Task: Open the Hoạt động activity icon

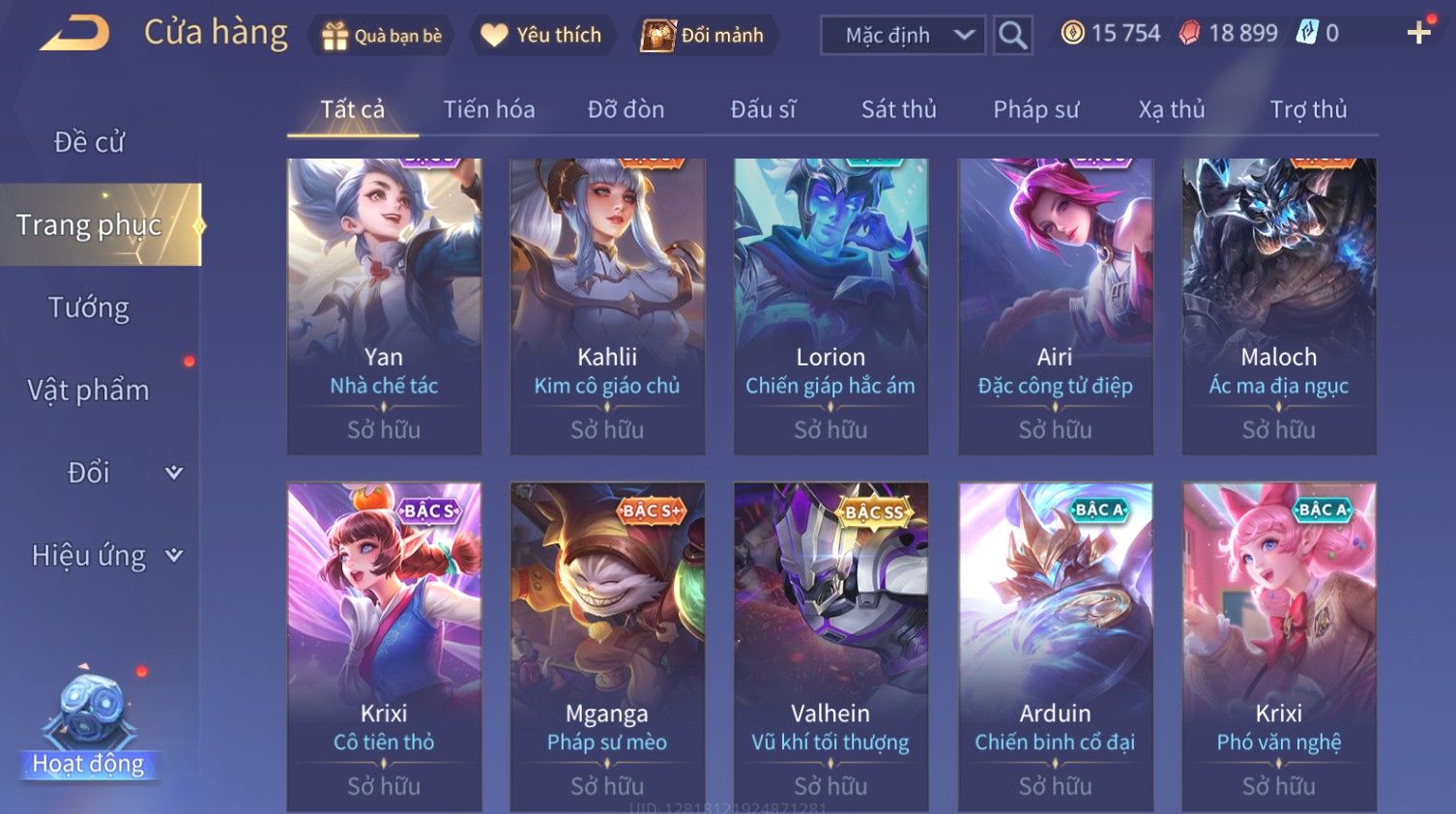Action: (x=88, y=724)
